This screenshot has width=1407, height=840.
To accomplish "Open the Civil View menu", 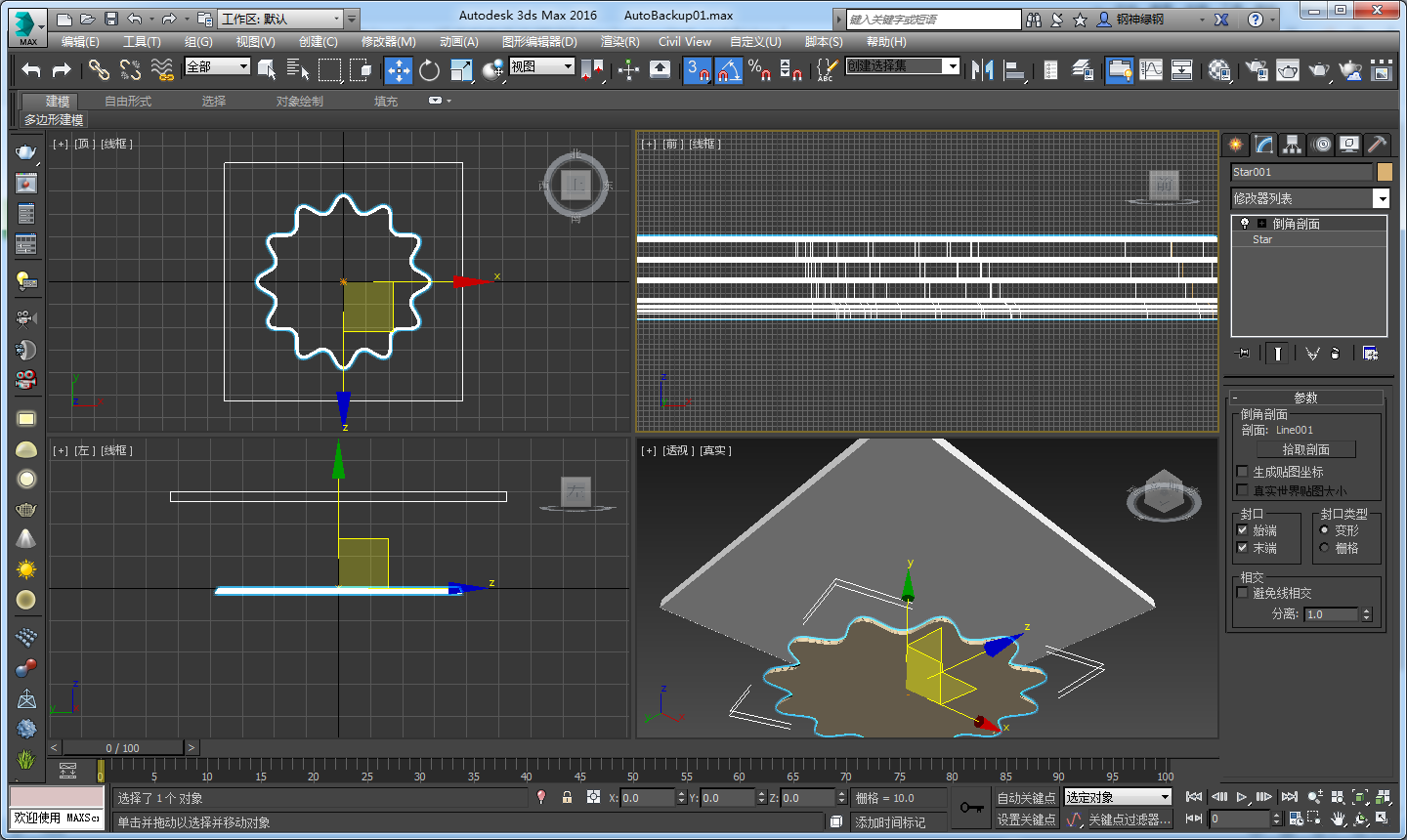I will point(685,42).
